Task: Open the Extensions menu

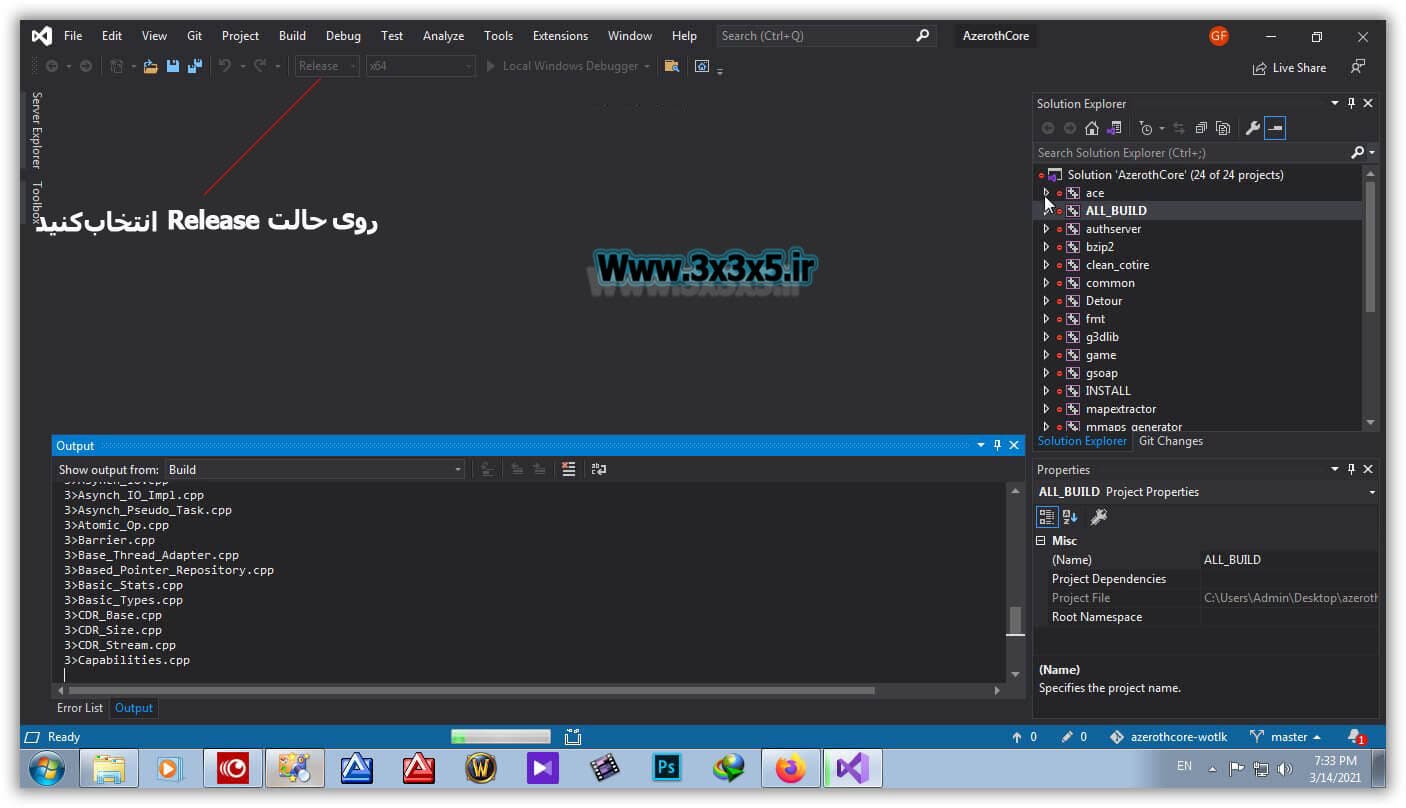Action: [x=560, y=36]
